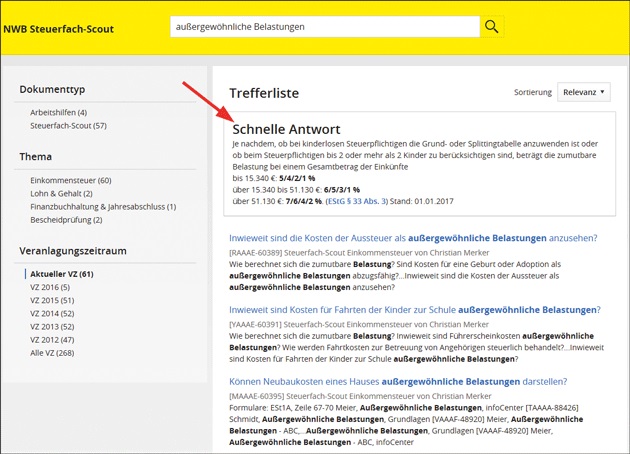Select Aktueller VZ (61) assessment period
The image size is (630, 454).
click(62, 273)
